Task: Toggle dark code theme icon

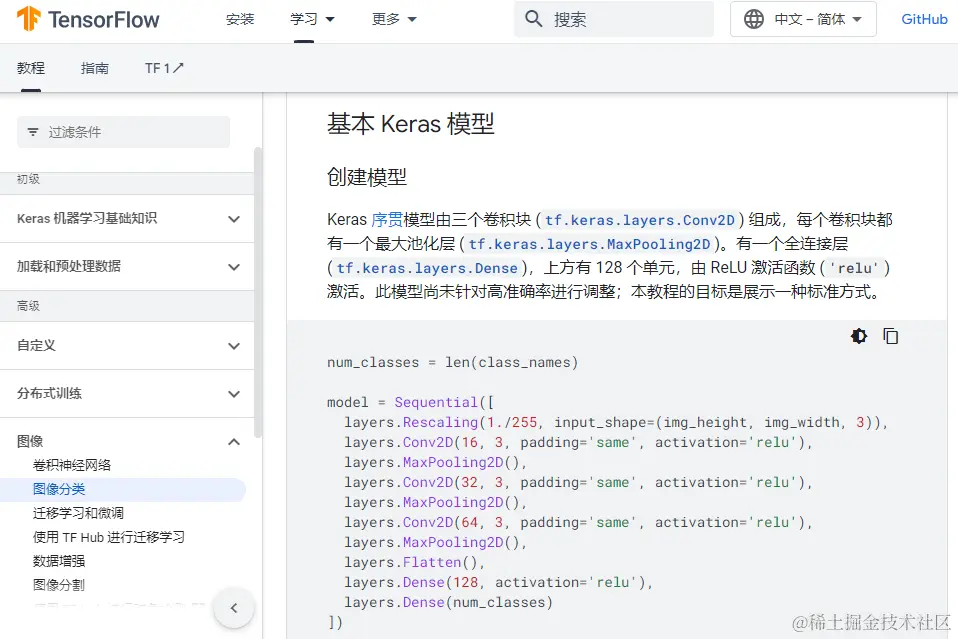Action: pos(858,336)
